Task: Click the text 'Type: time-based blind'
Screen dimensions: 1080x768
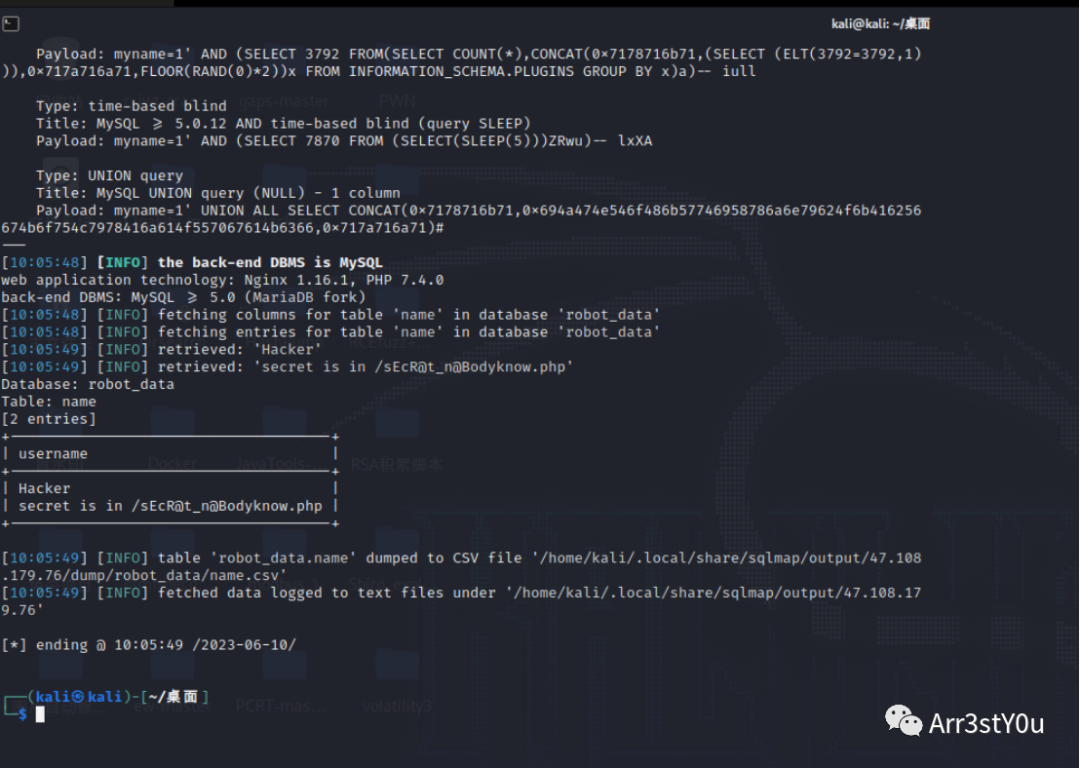Action: tap(131, 106)
